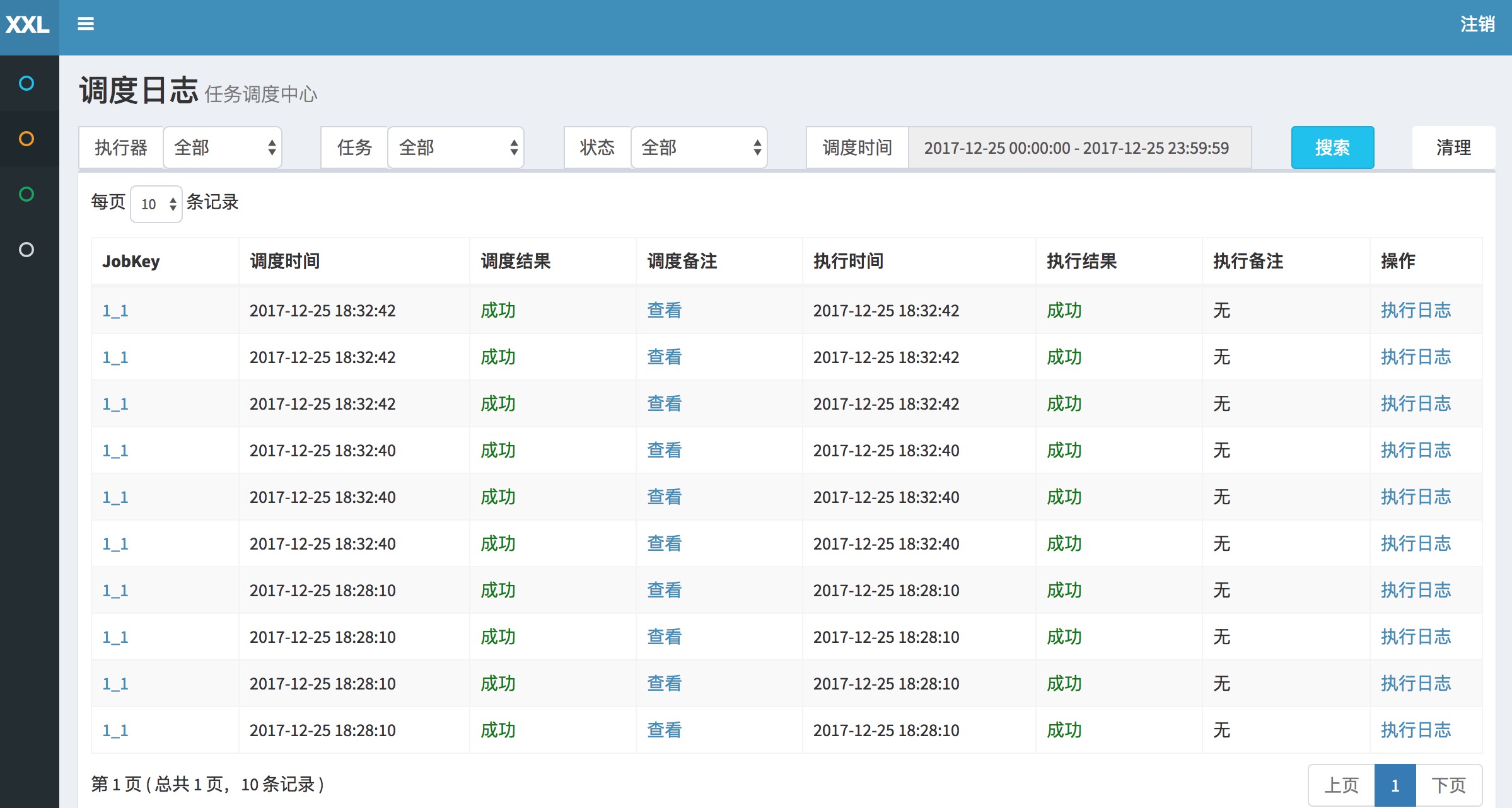Click the green circle sidebar icon
Screen dimensions: 1512x808
coord(26,194)
